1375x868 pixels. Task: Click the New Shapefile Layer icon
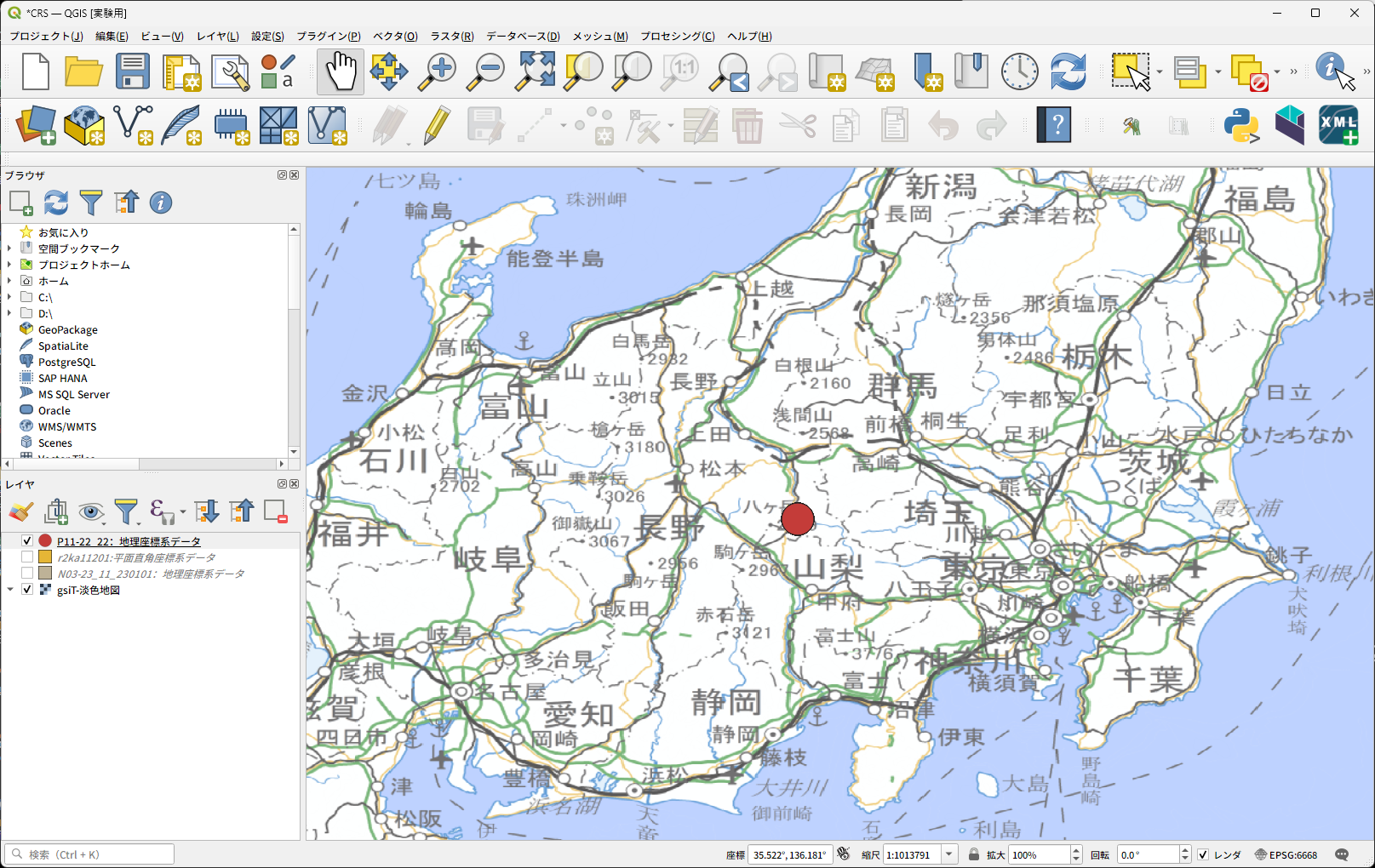(x=133, y=126)
